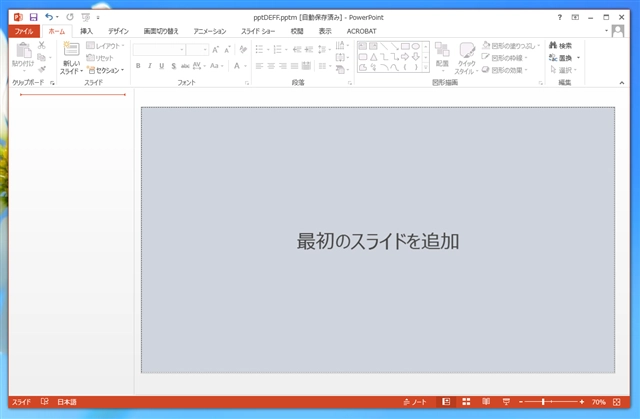This screenshot has height=419, width=640.
Task: Click the user account avatar icon
Action: tap(618, 31)
